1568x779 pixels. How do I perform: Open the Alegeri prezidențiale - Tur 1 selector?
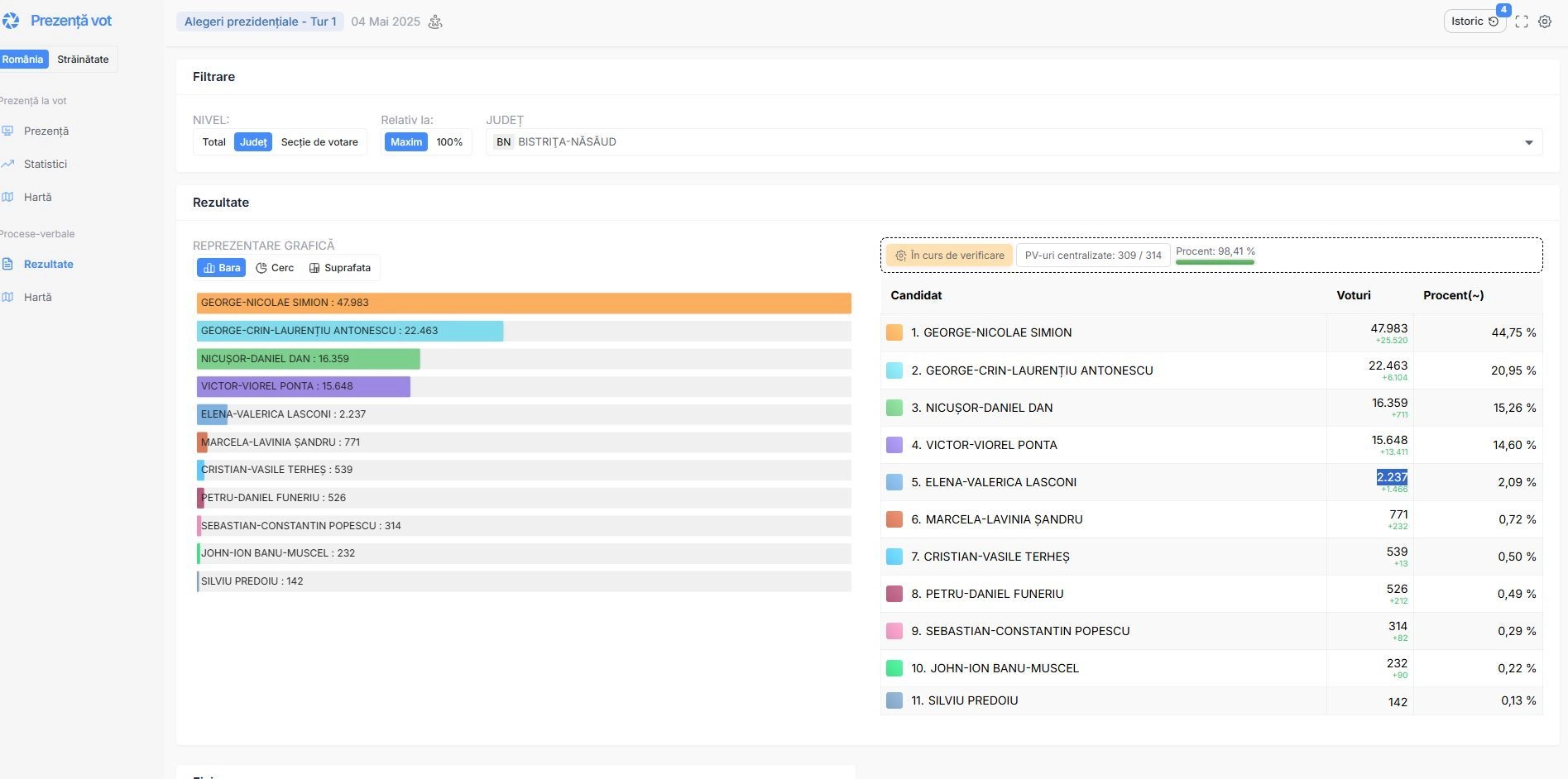[260, 22]
